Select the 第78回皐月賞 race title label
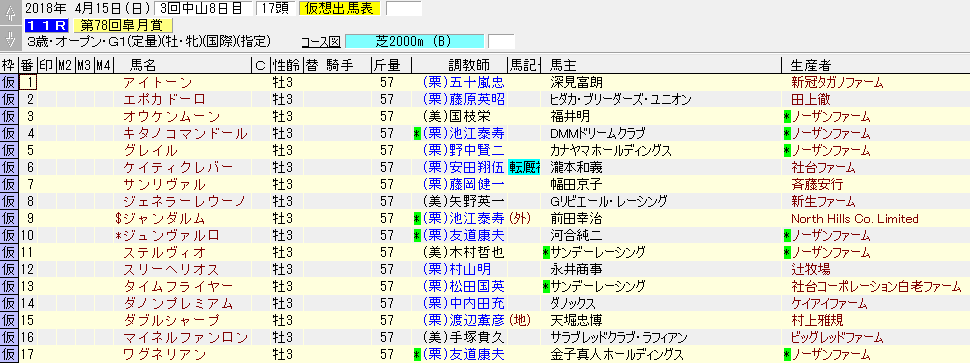 (x=122, y=25)
